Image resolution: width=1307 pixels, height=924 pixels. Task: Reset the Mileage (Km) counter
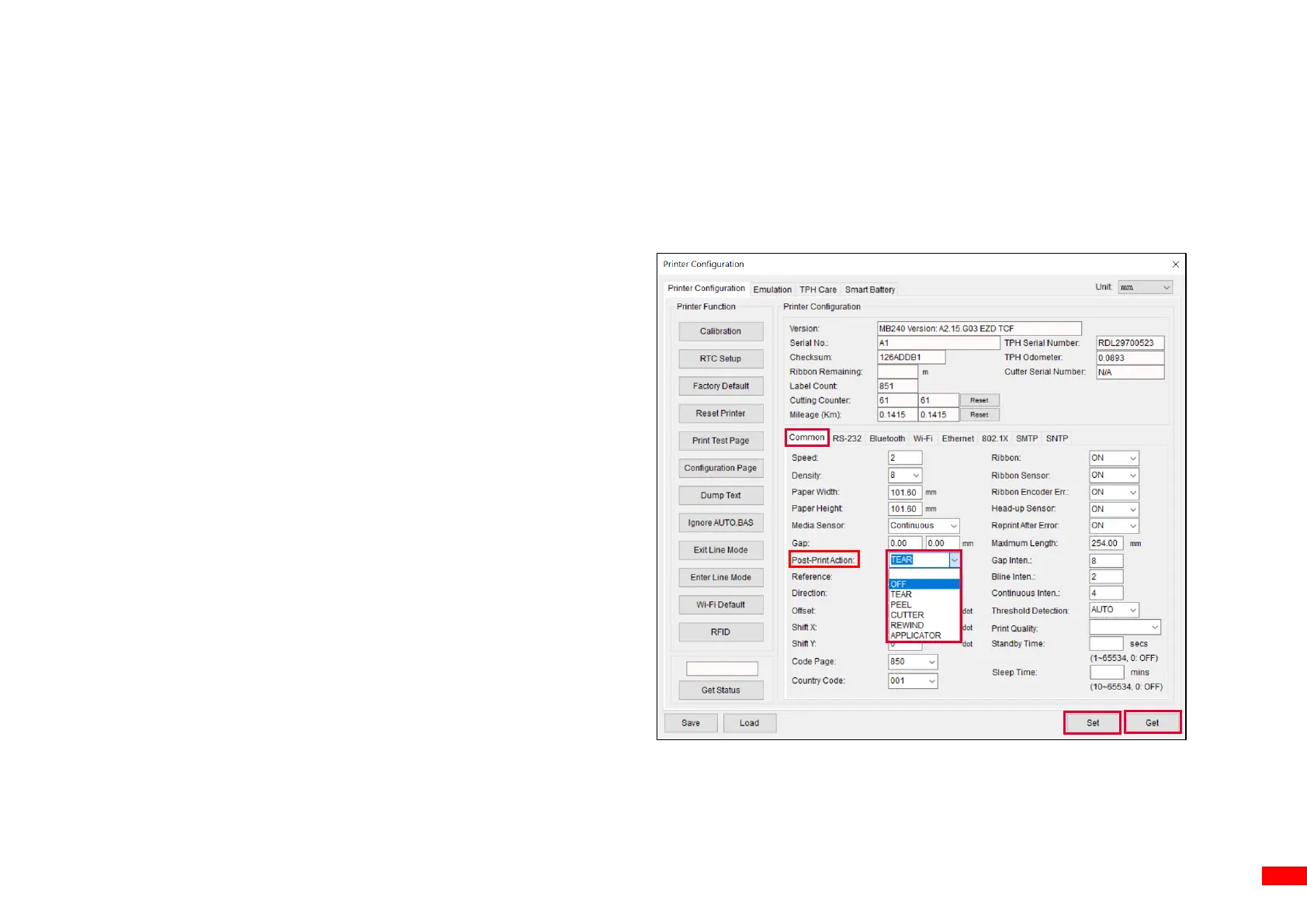coord(979,415)
